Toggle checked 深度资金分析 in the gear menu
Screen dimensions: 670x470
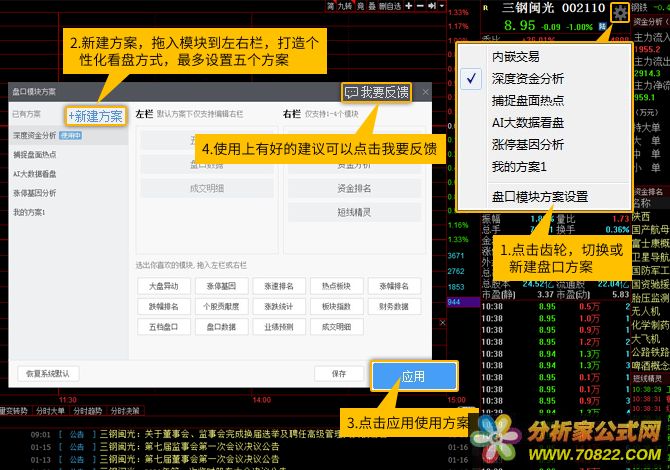coord(545,79)
